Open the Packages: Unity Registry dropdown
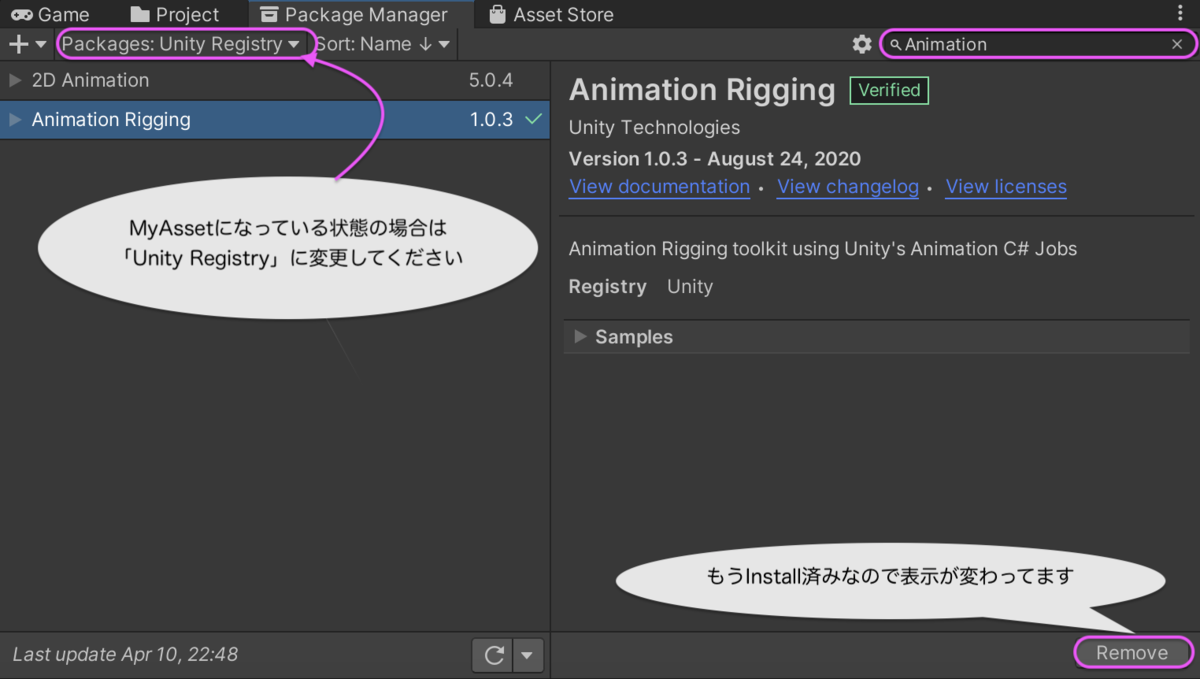Image resolution: width=1200 pixels, height=679 pixels. 180,44
